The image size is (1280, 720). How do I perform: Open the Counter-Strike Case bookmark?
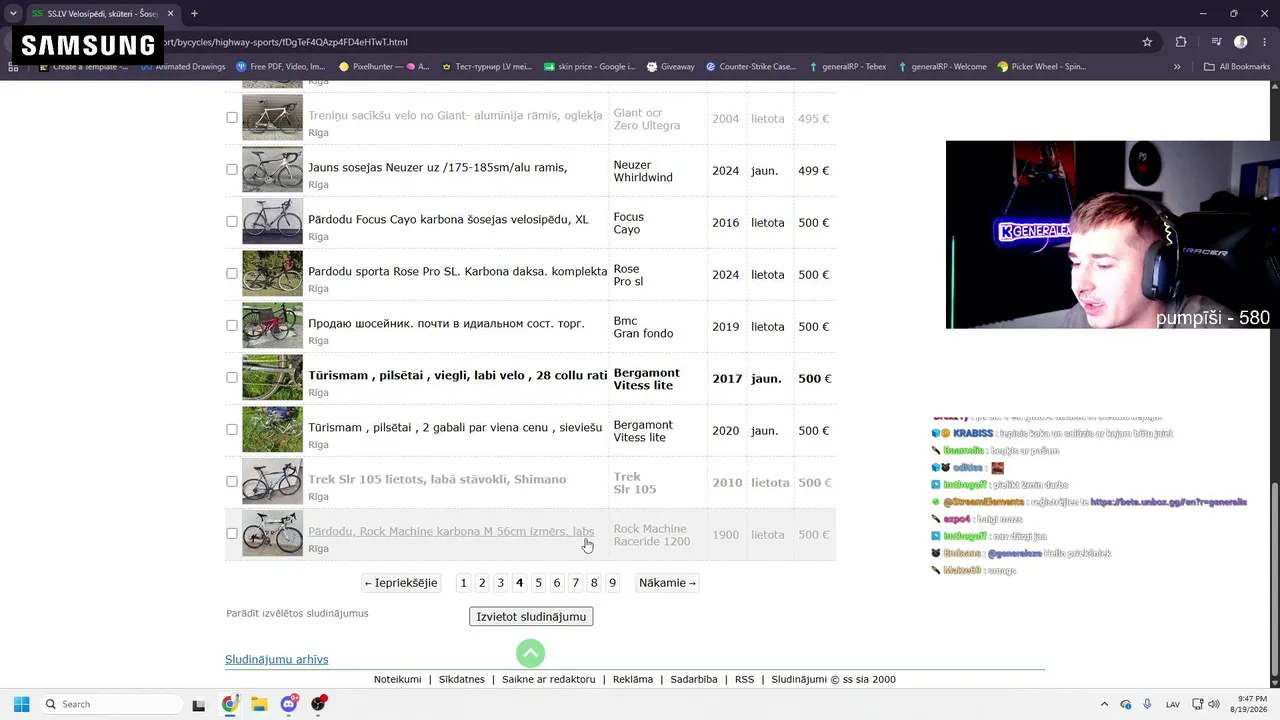tap(750, 67)
